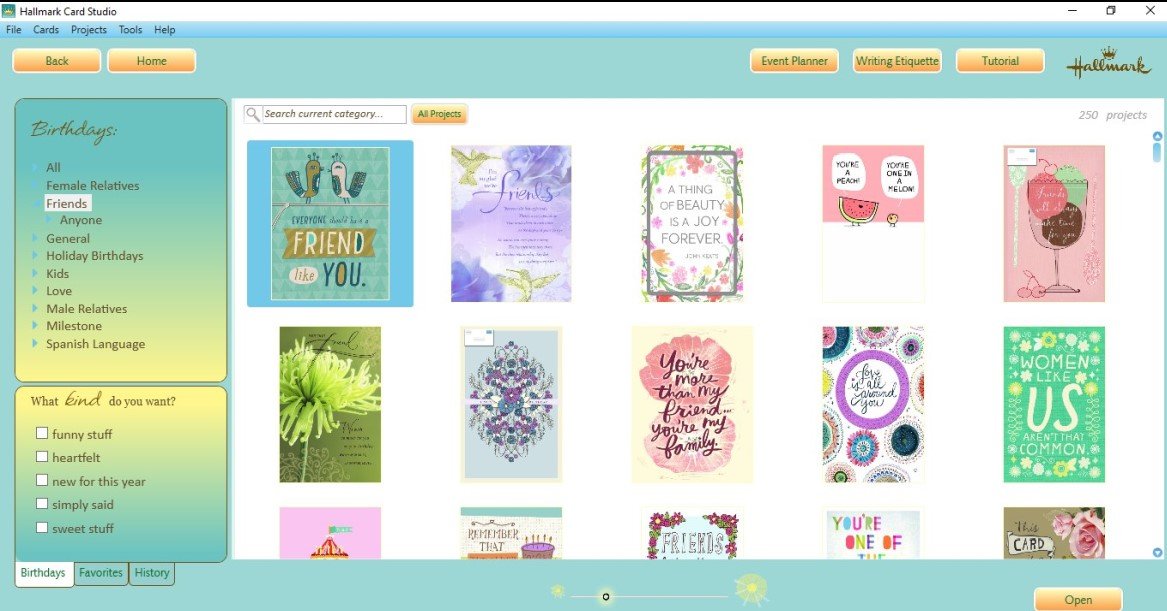Enable the 'new for this year' filter
Image resolution: width=1167 pixels, height=611 pixels.
(42, 481)
